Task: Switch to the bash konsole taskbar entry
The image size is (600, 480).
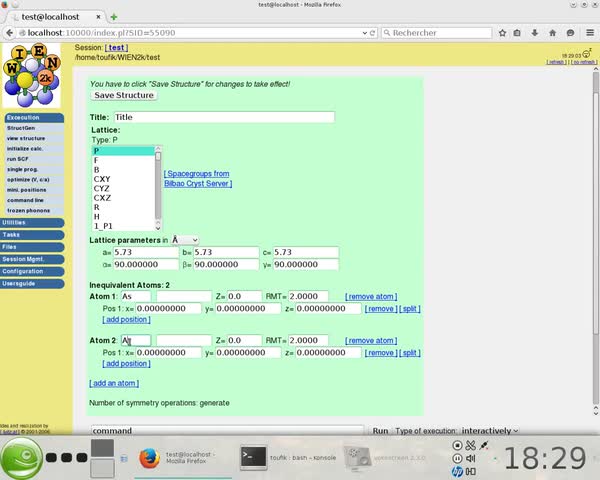Action: tap(289, 458)
